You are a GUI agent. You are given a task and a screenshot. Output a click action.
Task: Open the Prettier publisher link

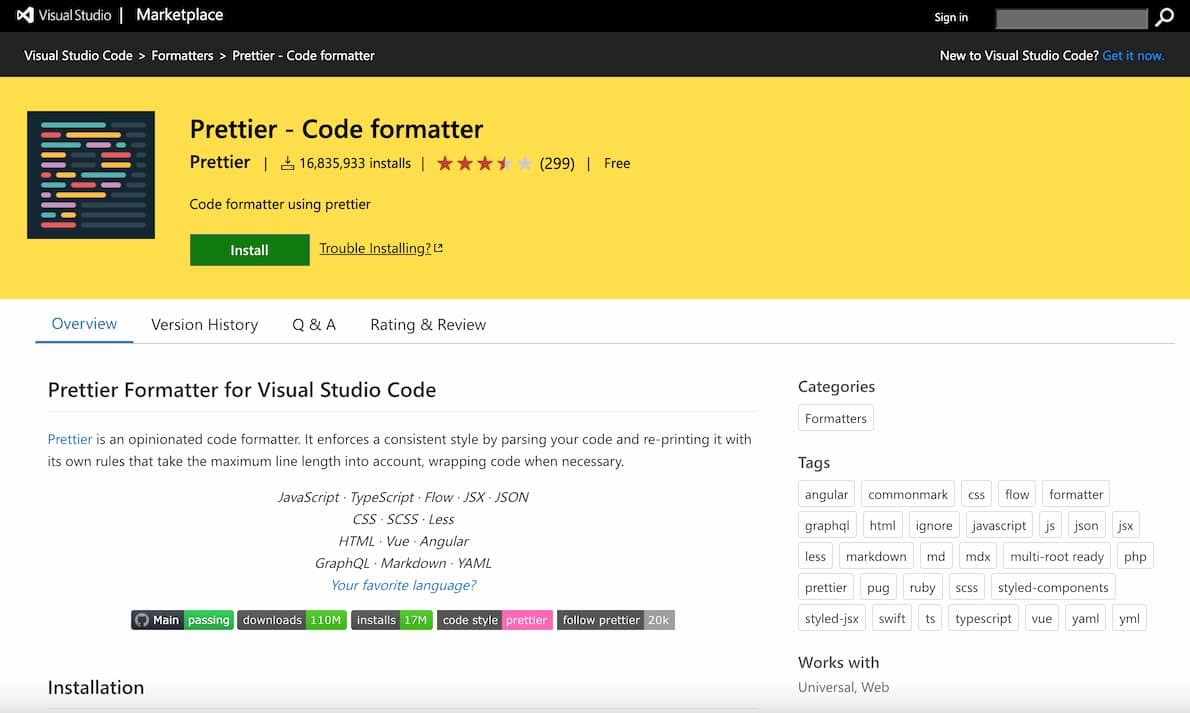tap(219, 162)
